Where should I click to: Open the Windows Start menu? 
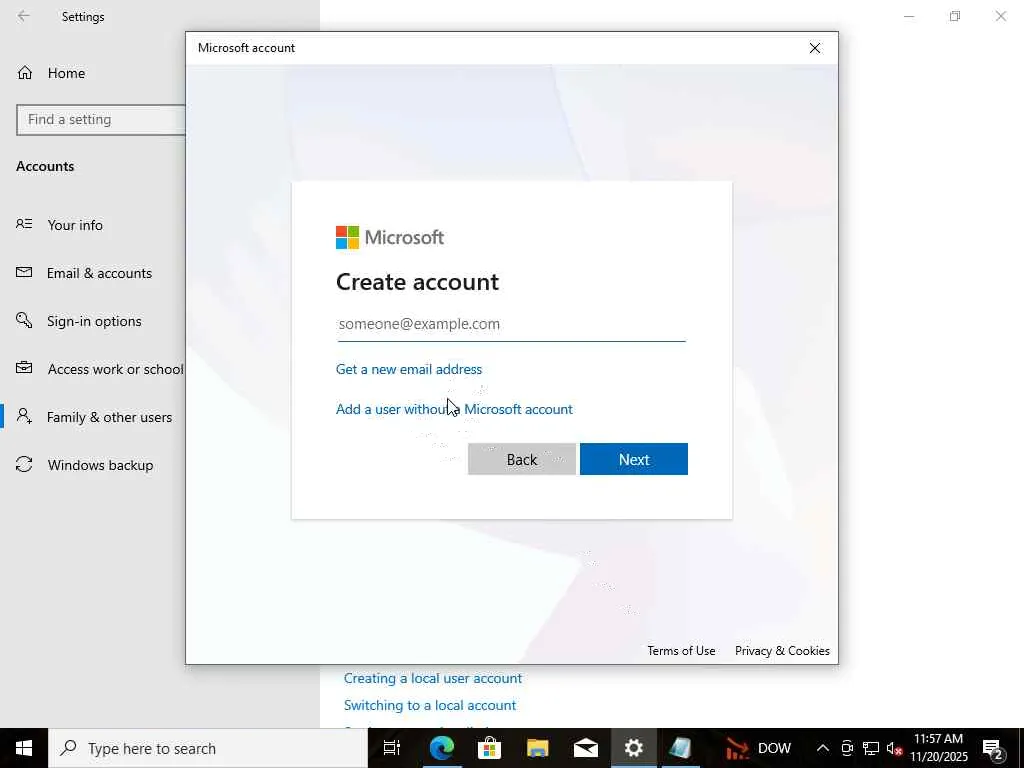24,748
